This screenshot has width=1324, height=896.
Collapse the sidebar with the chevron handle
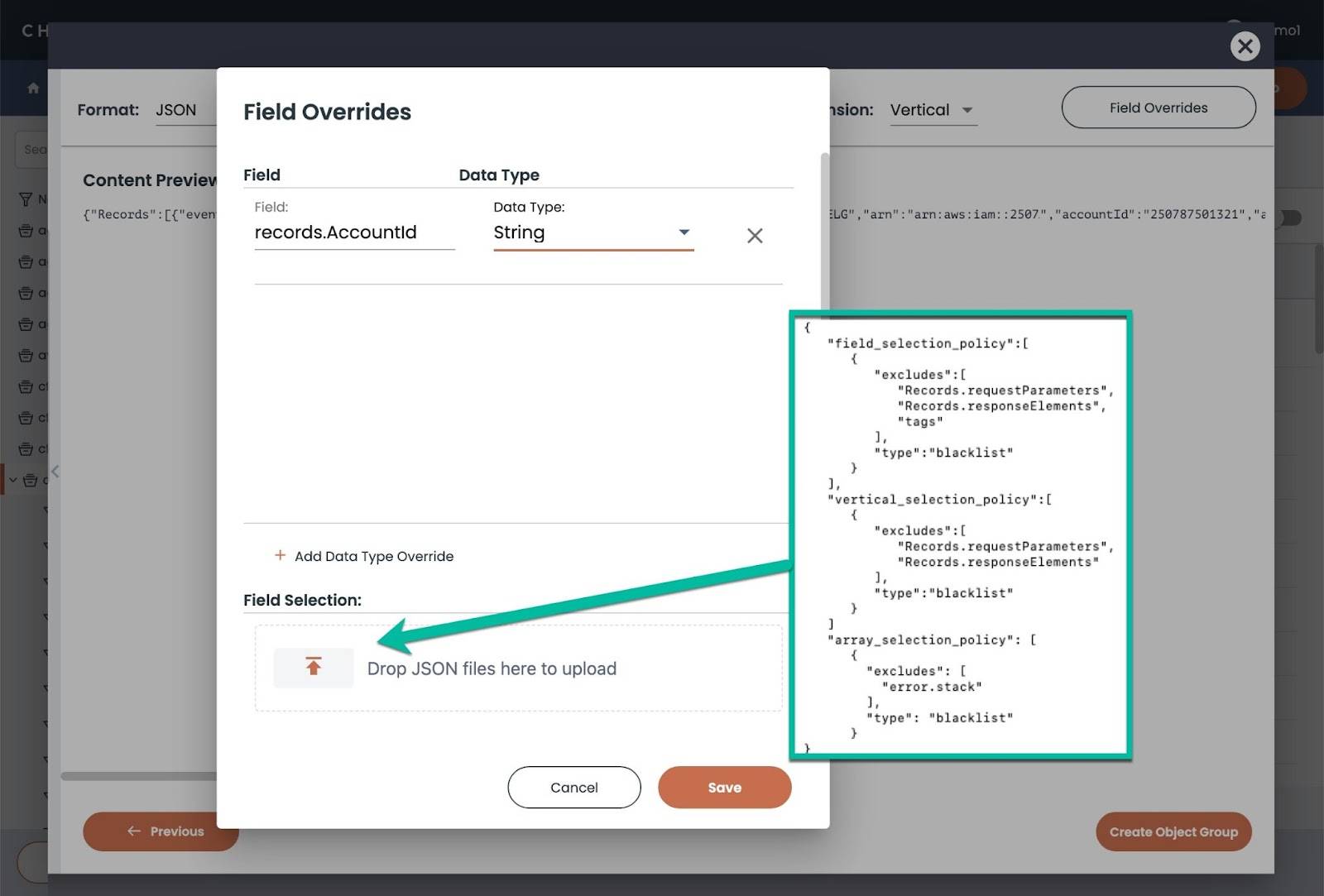(55, 472)
